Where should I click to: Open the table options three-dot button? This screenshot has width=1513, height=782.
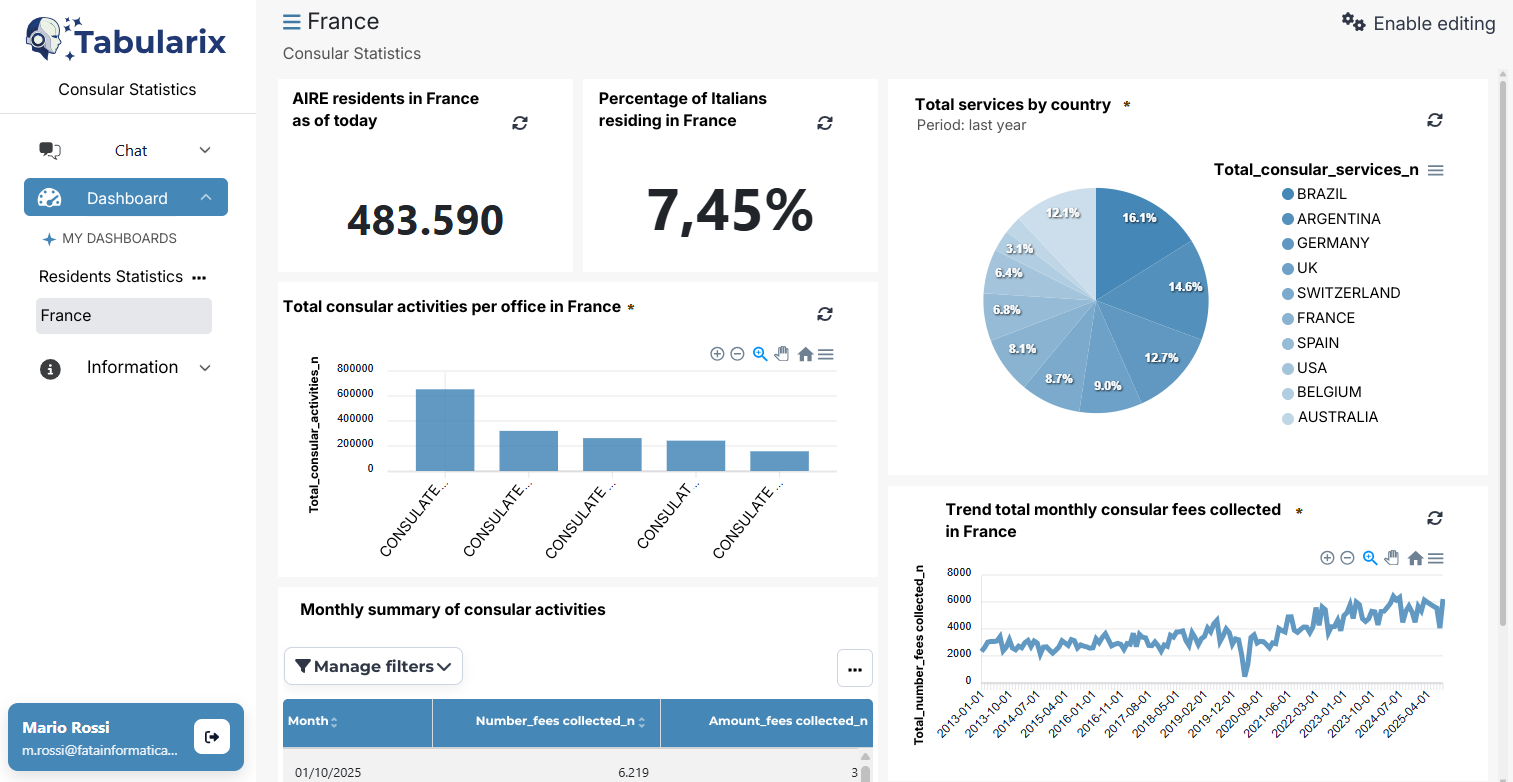click(x=854, y=669)
